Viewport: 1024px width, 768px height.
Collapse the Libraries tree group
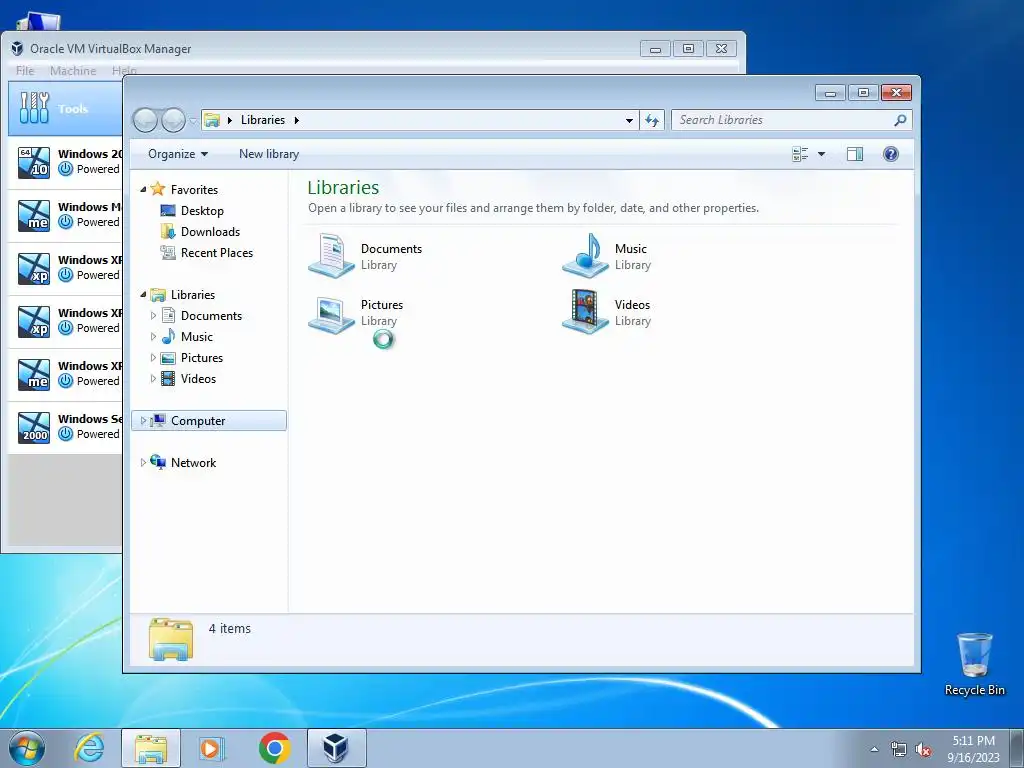143,295
